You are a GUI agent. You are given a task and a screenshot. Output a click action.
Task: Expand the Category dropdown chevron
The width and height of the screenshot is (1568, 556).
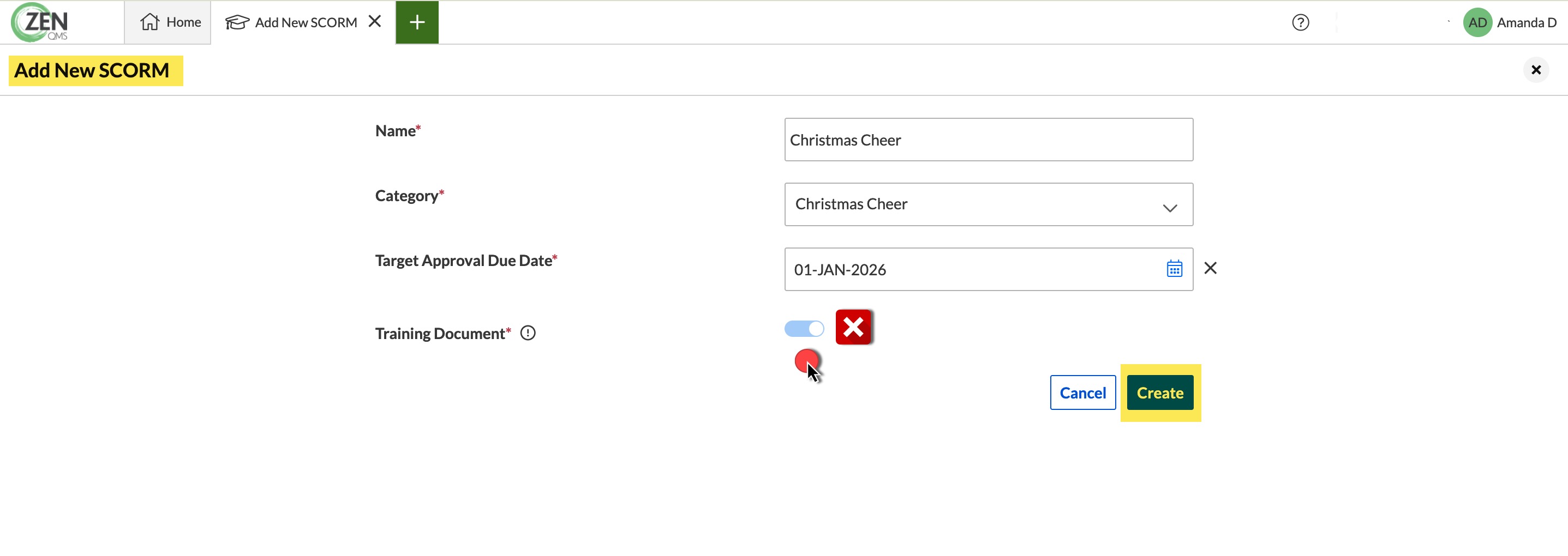pyautogui.click(x=1169, y=208)
